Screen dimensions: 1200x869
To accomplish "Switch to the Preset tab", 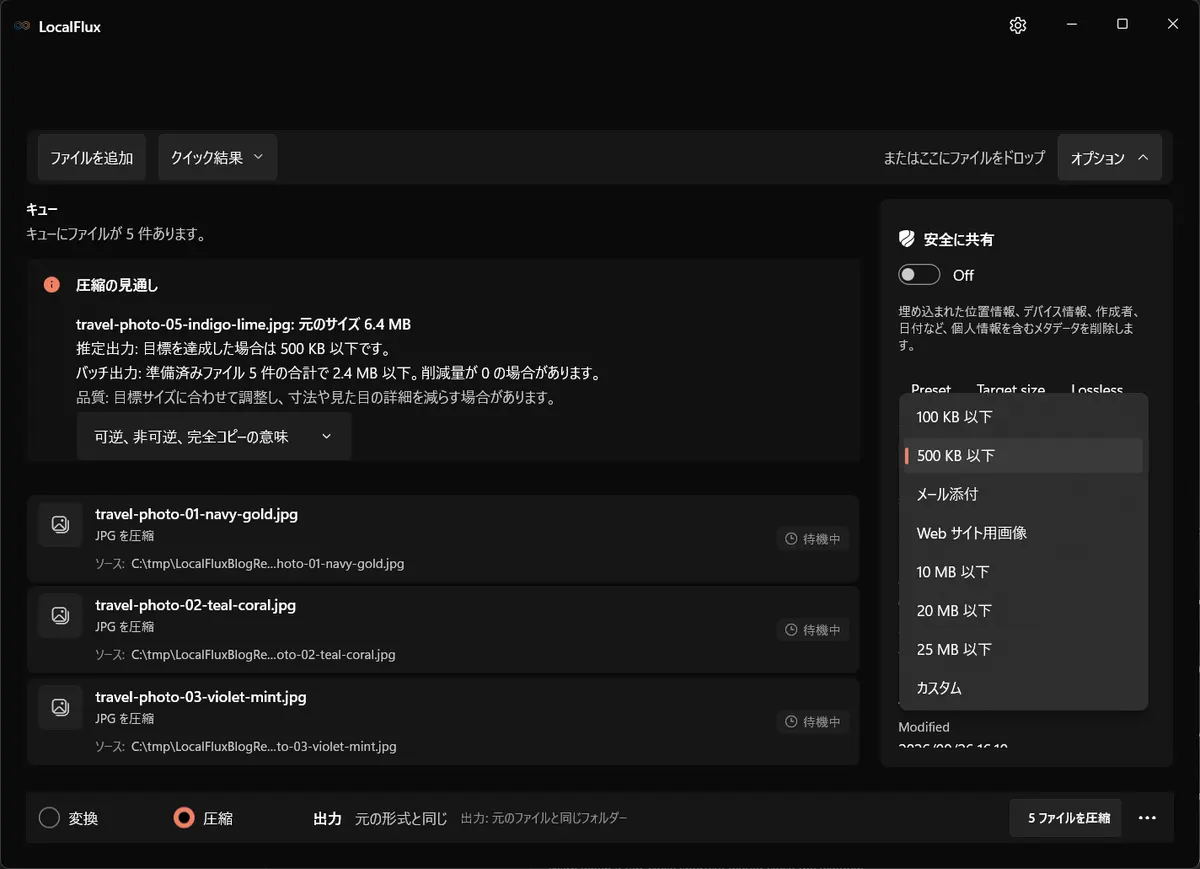I will tap(931, 388).
